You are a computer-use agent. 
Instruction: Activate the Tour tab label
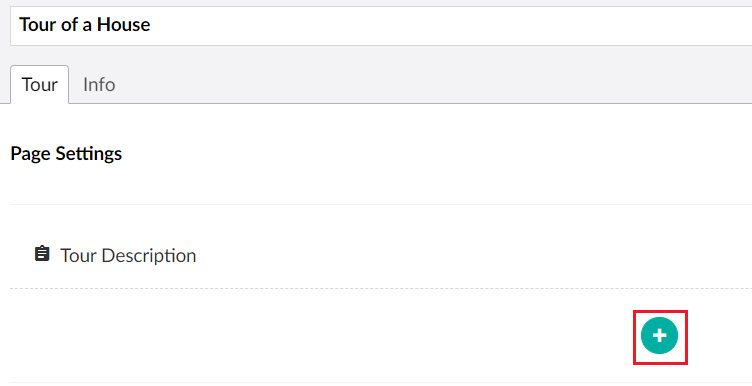(39, 85)
